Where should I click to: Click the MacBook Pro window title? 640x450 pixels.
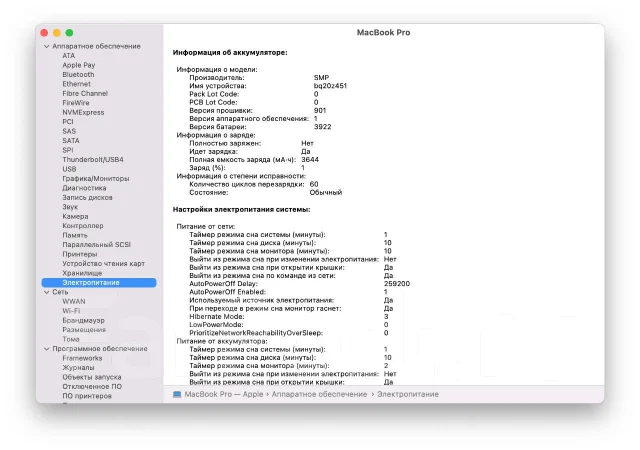pos(383,33)
